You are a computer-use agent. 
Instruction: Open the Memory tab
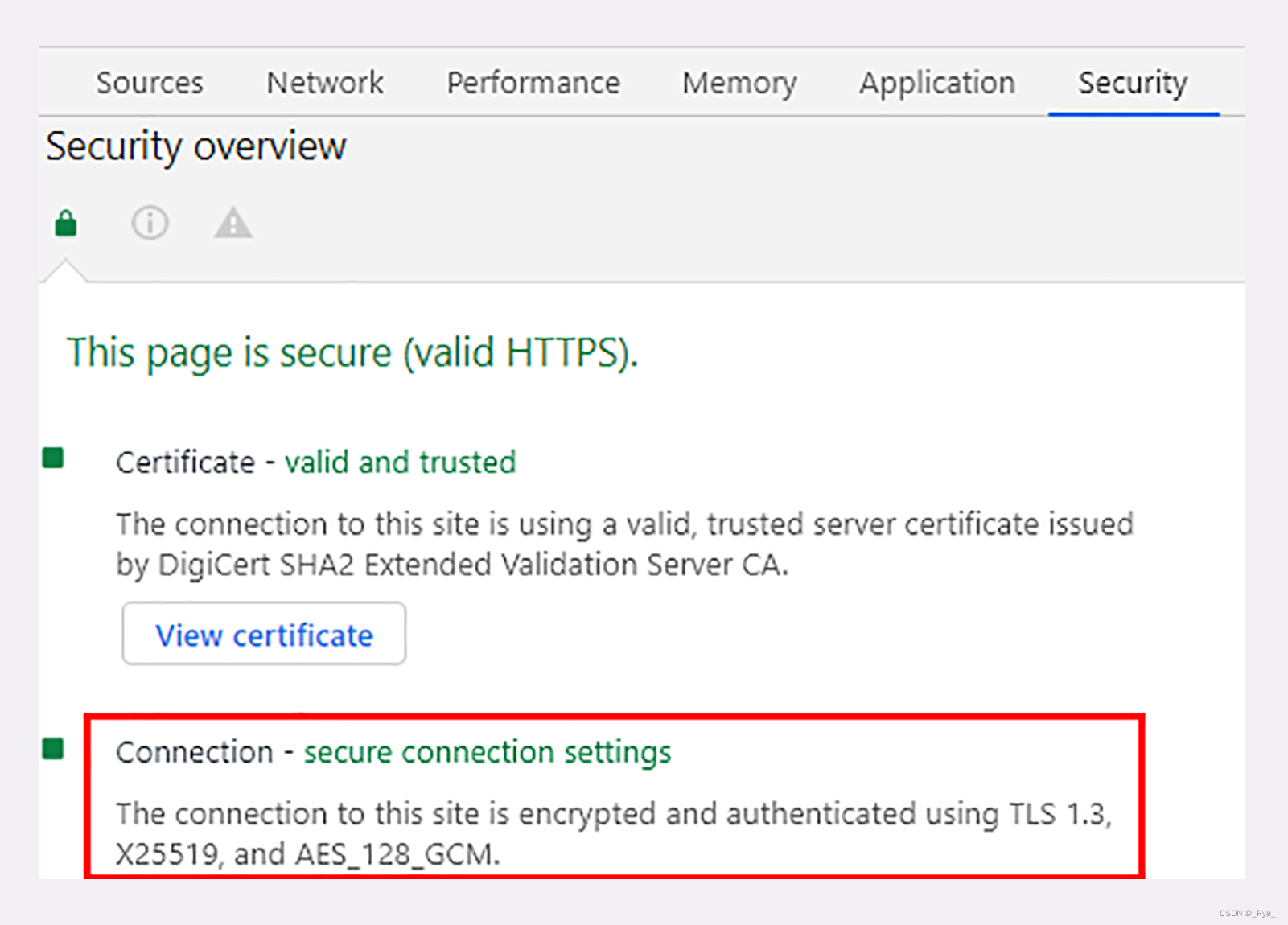click(739, 83)
